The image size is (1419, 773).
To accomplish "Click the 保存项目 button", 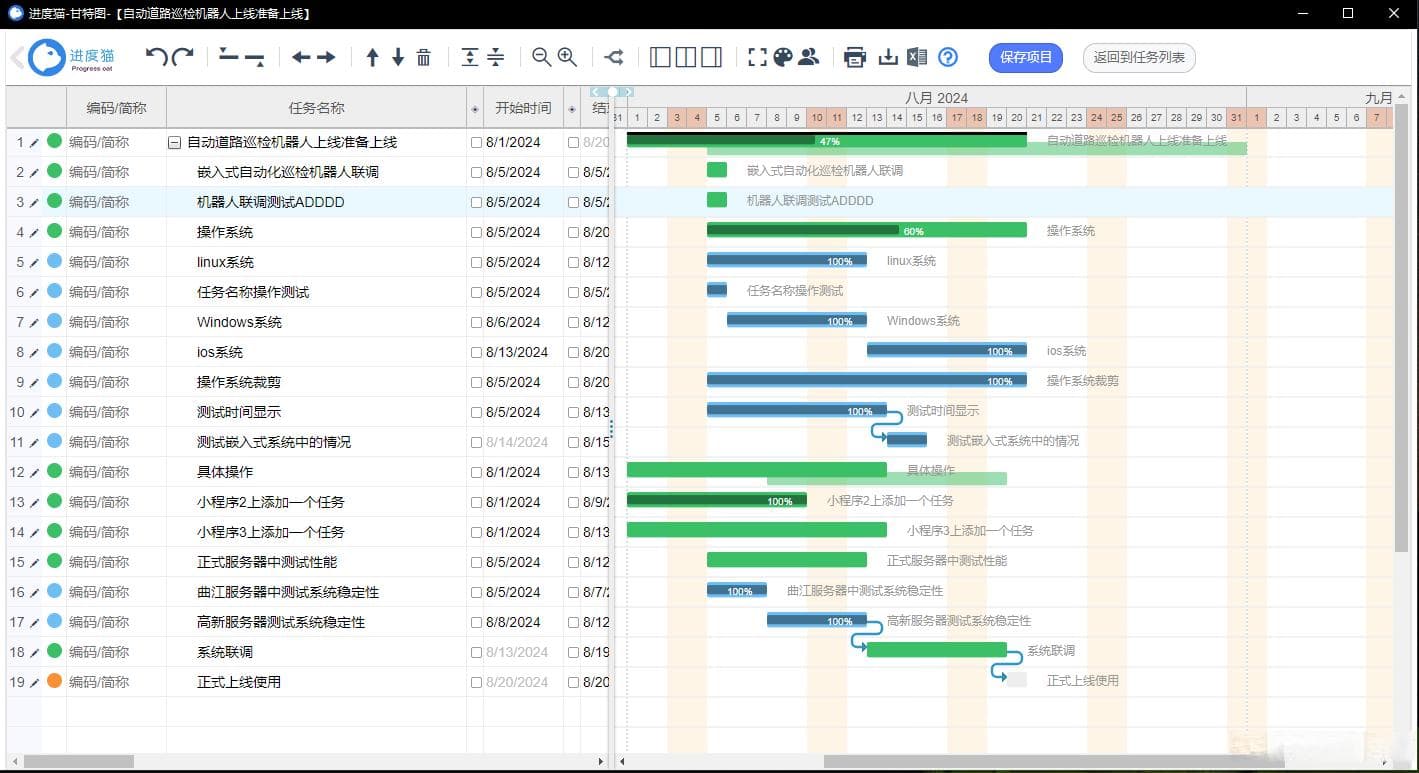I will 1026,57.
